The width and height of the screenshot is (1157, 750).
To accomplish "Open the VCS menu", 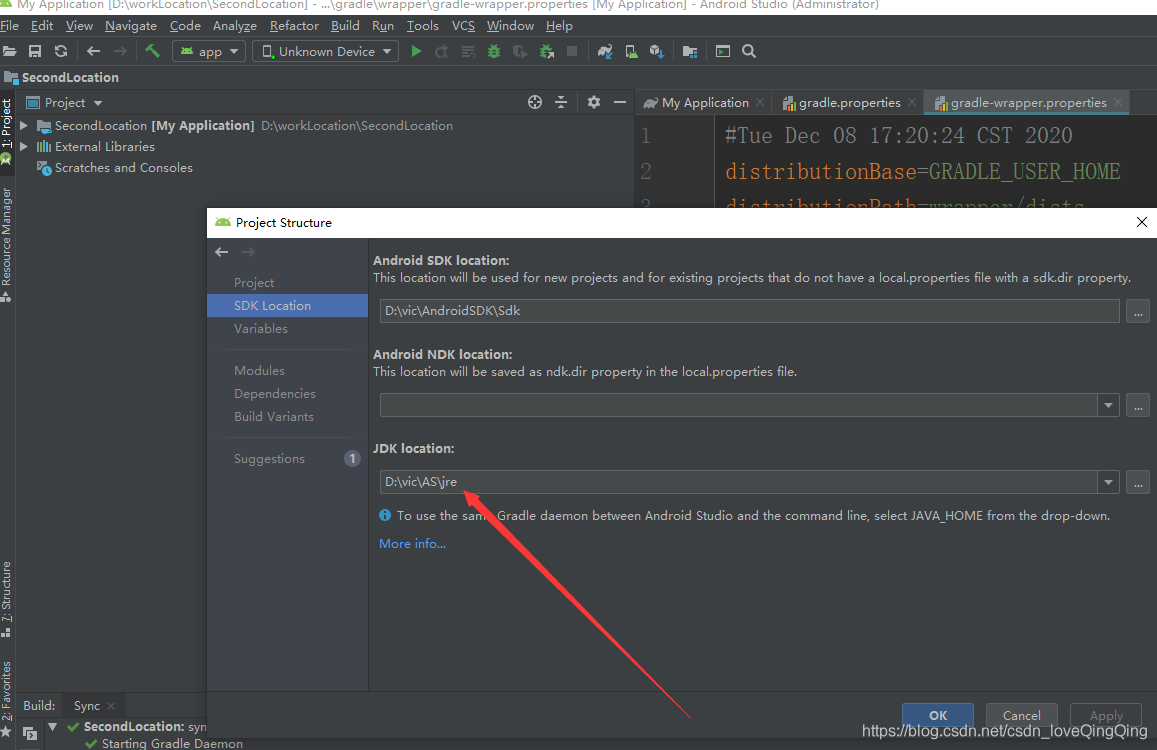I will 463,26.
